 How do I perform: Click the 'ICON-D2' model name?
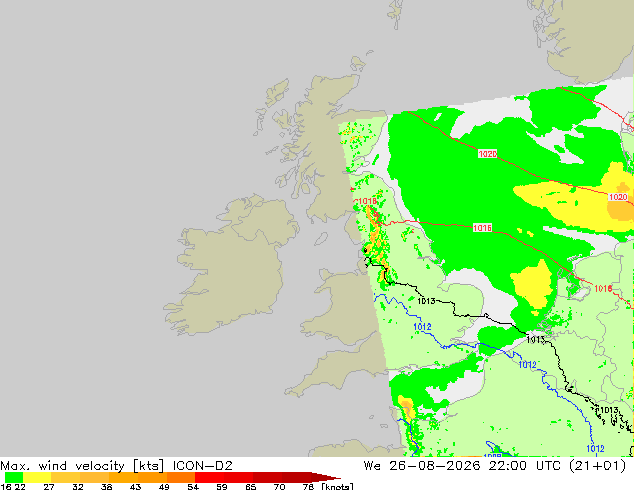[203, 466]
